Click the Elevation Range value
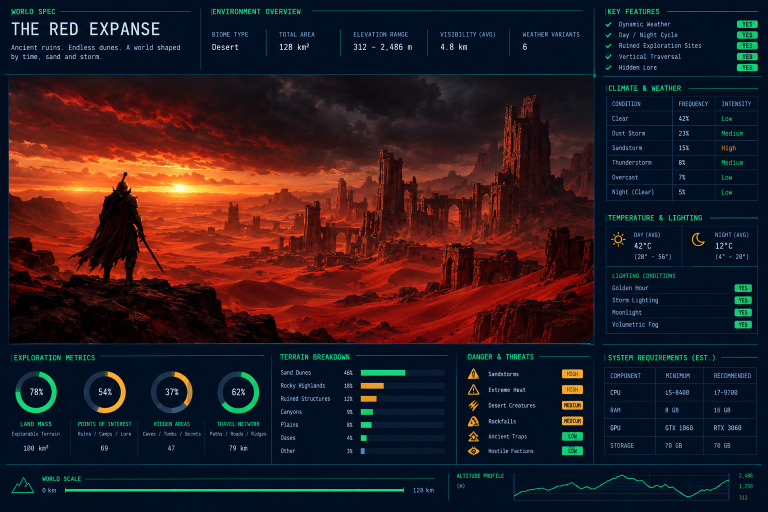The height and width of the screenshot is (512, 768). point(383,48)
